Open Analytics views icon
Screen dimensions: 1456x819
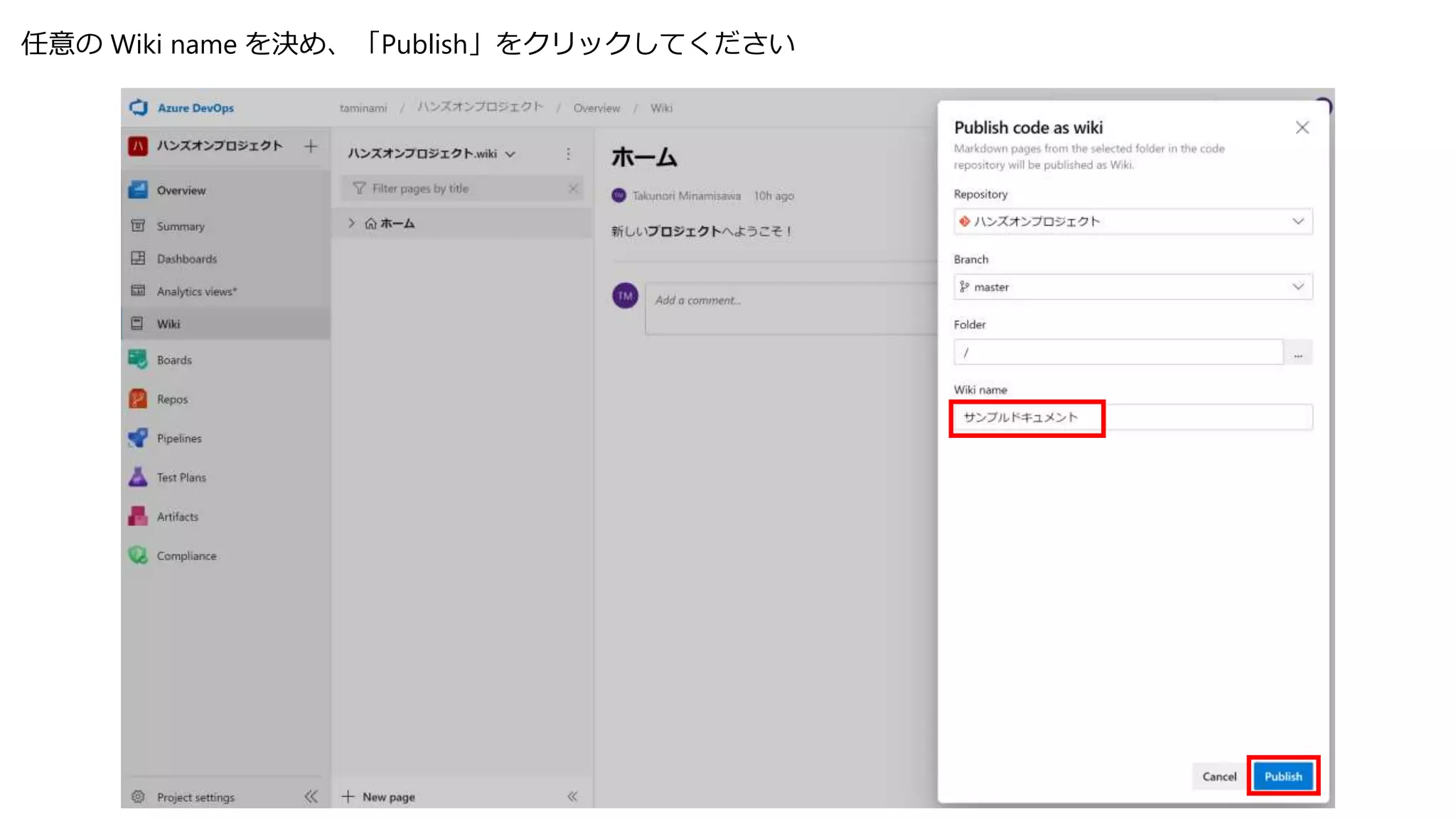(138, 291)
